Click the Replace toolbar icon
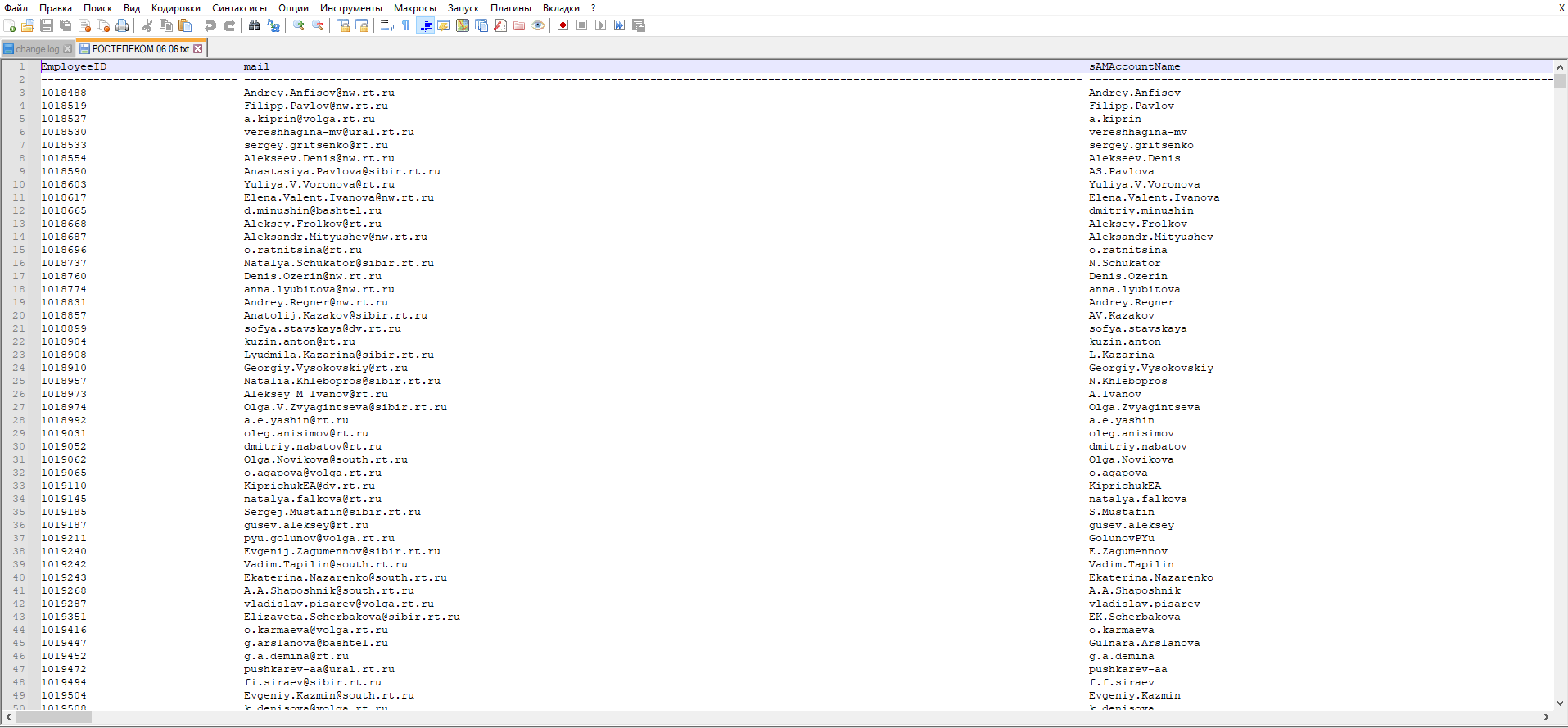 click(x=273, y=25)
